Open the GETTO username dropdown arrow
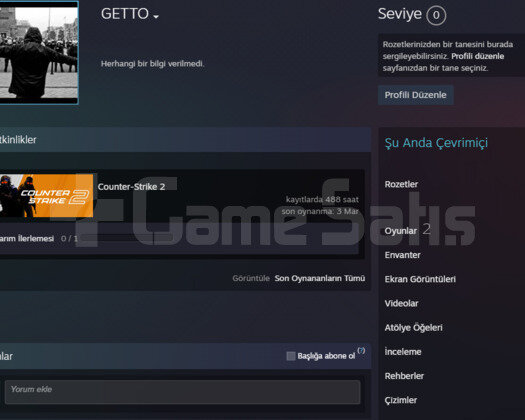This screenshot has height=420, width=525. point(156,16)
